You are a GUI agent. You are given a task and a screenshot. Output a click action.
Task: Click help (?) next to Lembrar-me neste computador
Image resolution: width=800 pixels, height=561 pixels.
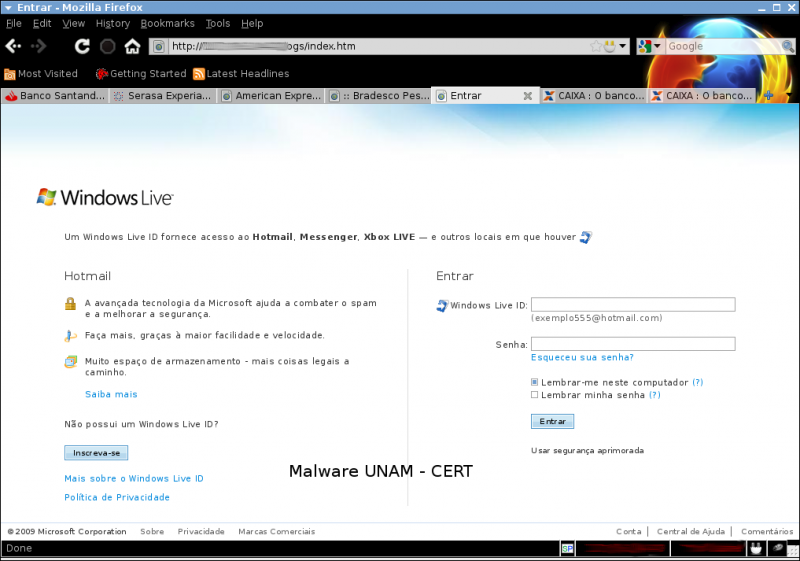[697, 382]
